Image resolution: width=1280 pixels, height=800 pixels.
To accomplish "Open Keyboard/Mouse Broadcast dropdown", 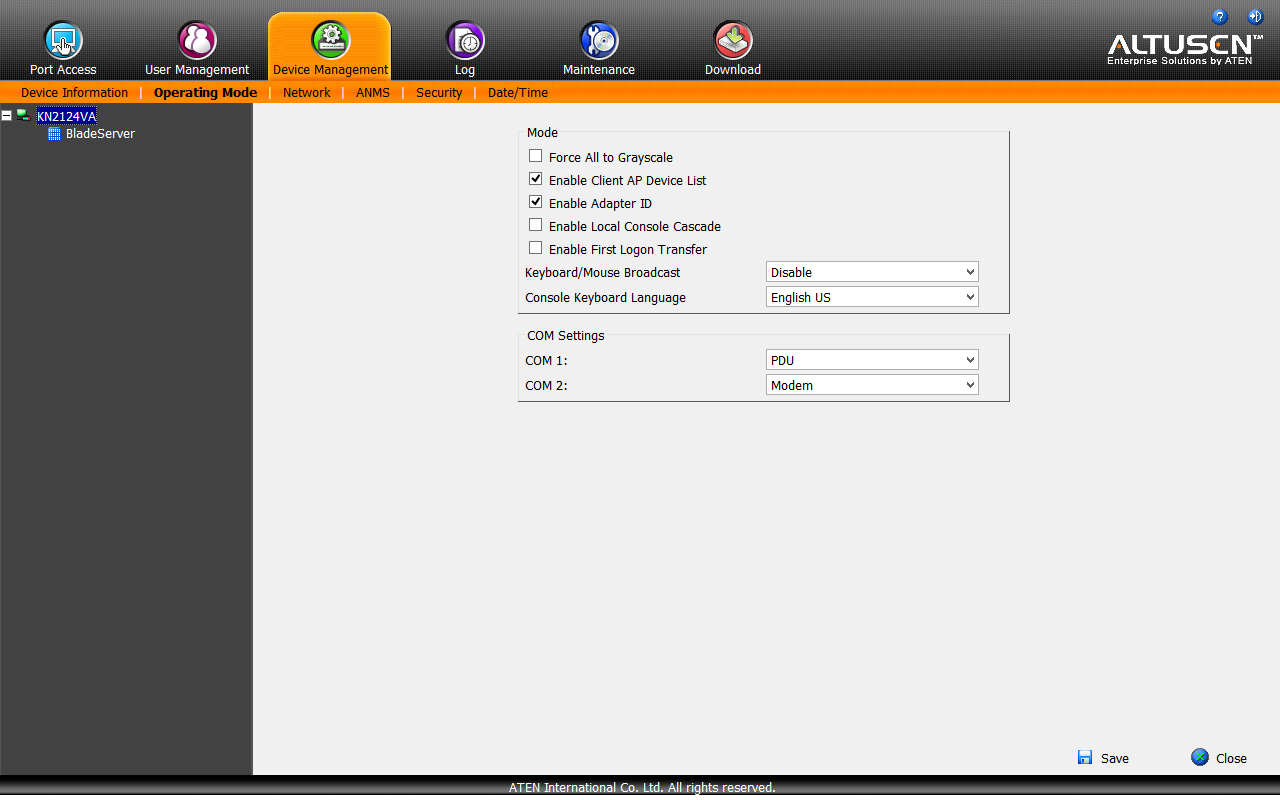I will (x=872, y=272).
